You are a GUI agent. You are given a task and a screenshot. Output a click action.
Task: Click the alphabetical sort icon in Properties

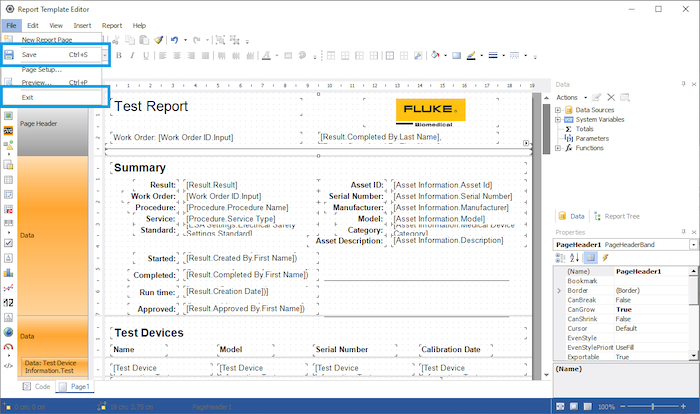click(x=574, y=257)
